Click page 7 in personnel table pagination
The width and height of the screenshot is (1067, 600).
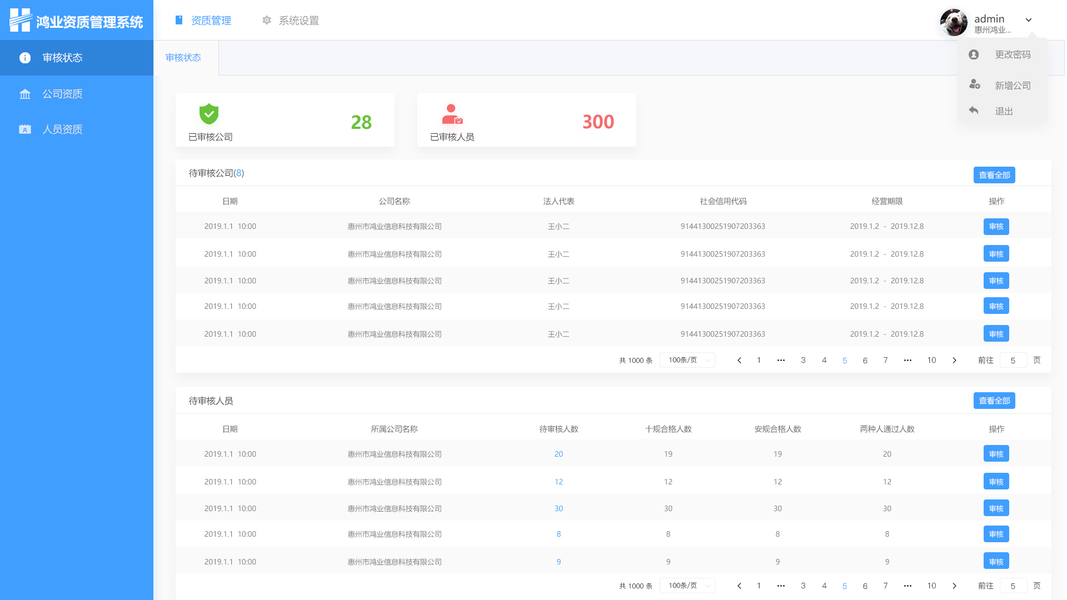click(885, 586)
